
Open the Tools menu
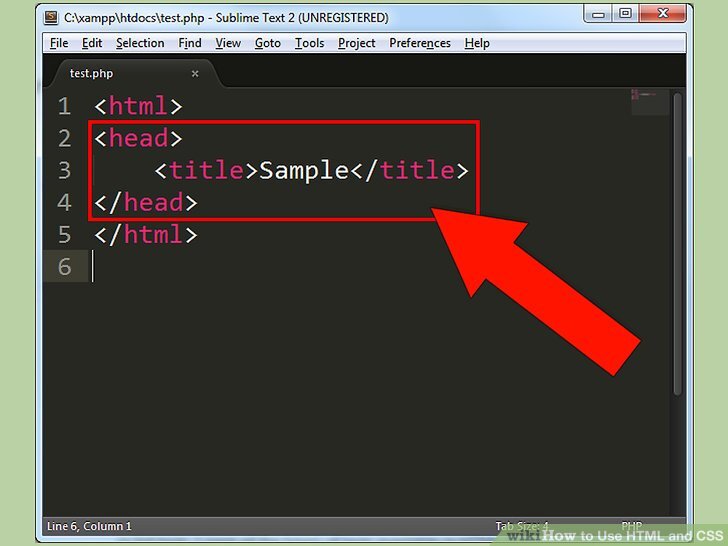310,43
